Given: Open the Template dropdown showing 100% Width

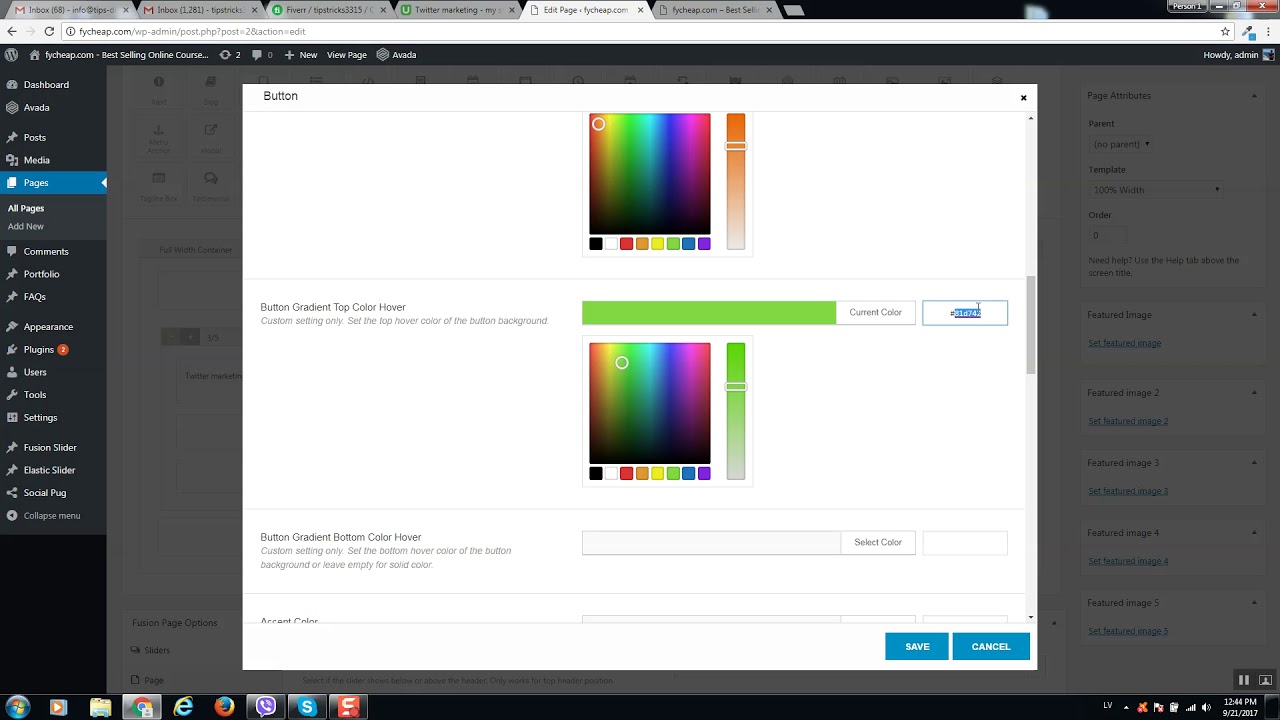Looking at the screenshot, I should 1156,190.
